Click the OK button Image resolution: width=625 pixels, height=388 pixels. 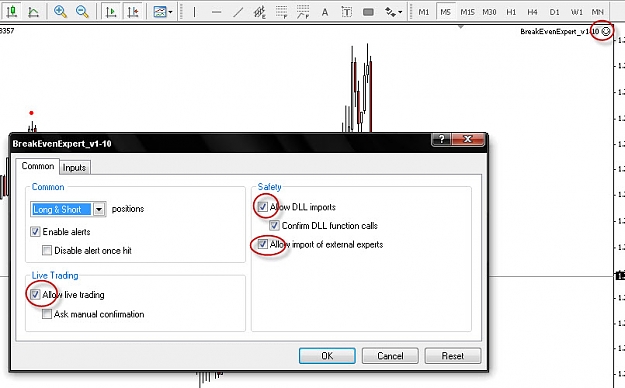point(327,356)
